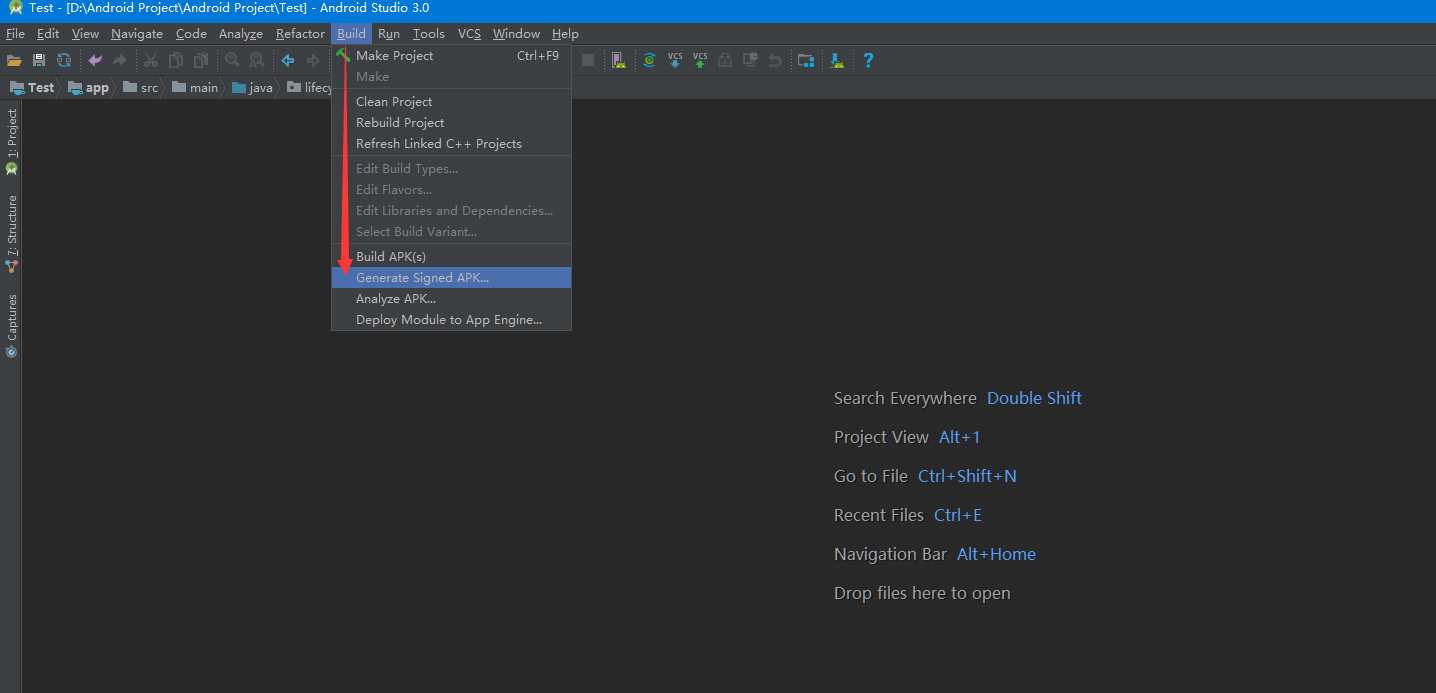Open Project Structure toolbar icon

tap(806, 60)
